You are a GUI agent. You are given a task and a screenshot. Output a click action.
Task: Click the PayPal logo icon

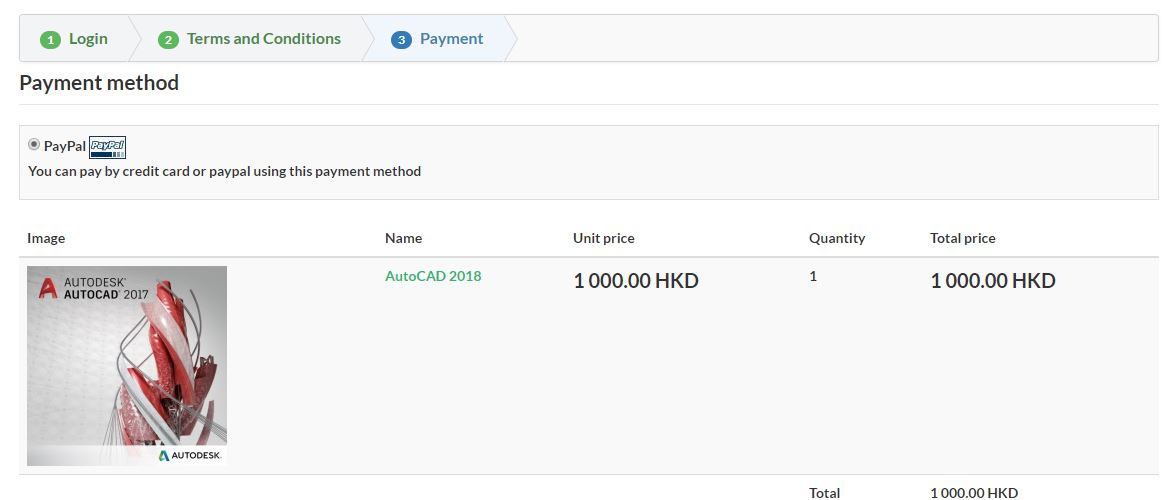pos(107,147)
